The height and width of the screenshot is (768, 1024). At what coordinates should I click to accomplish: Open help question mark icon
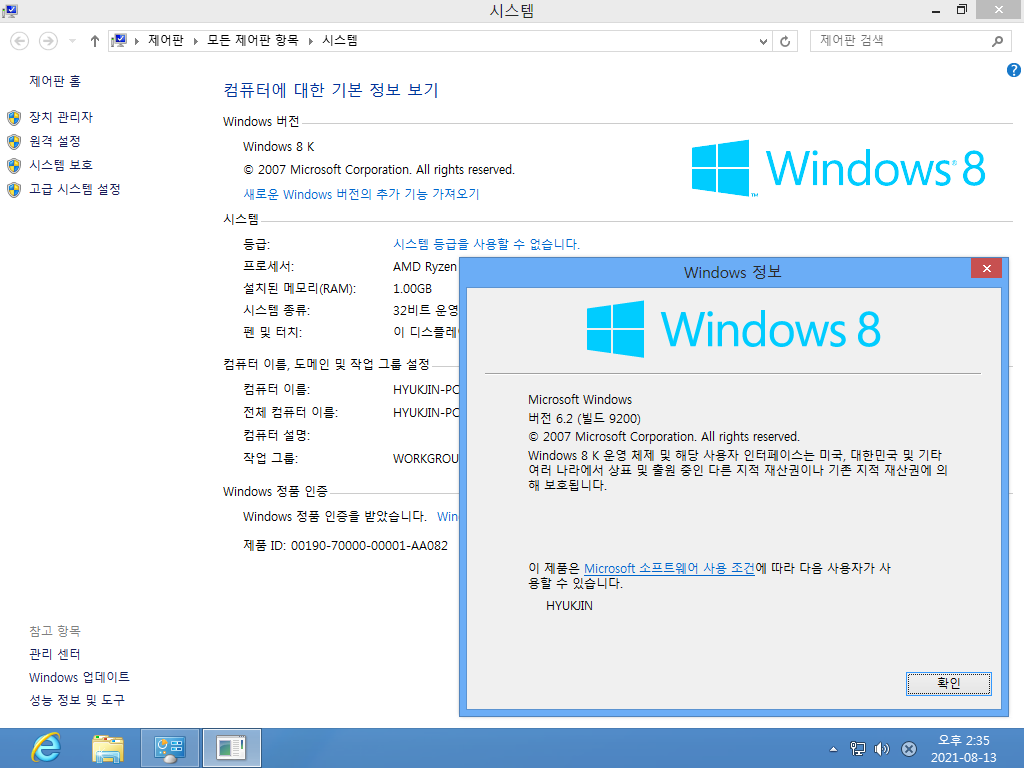pyautogui.click(x=1014, y=70)
